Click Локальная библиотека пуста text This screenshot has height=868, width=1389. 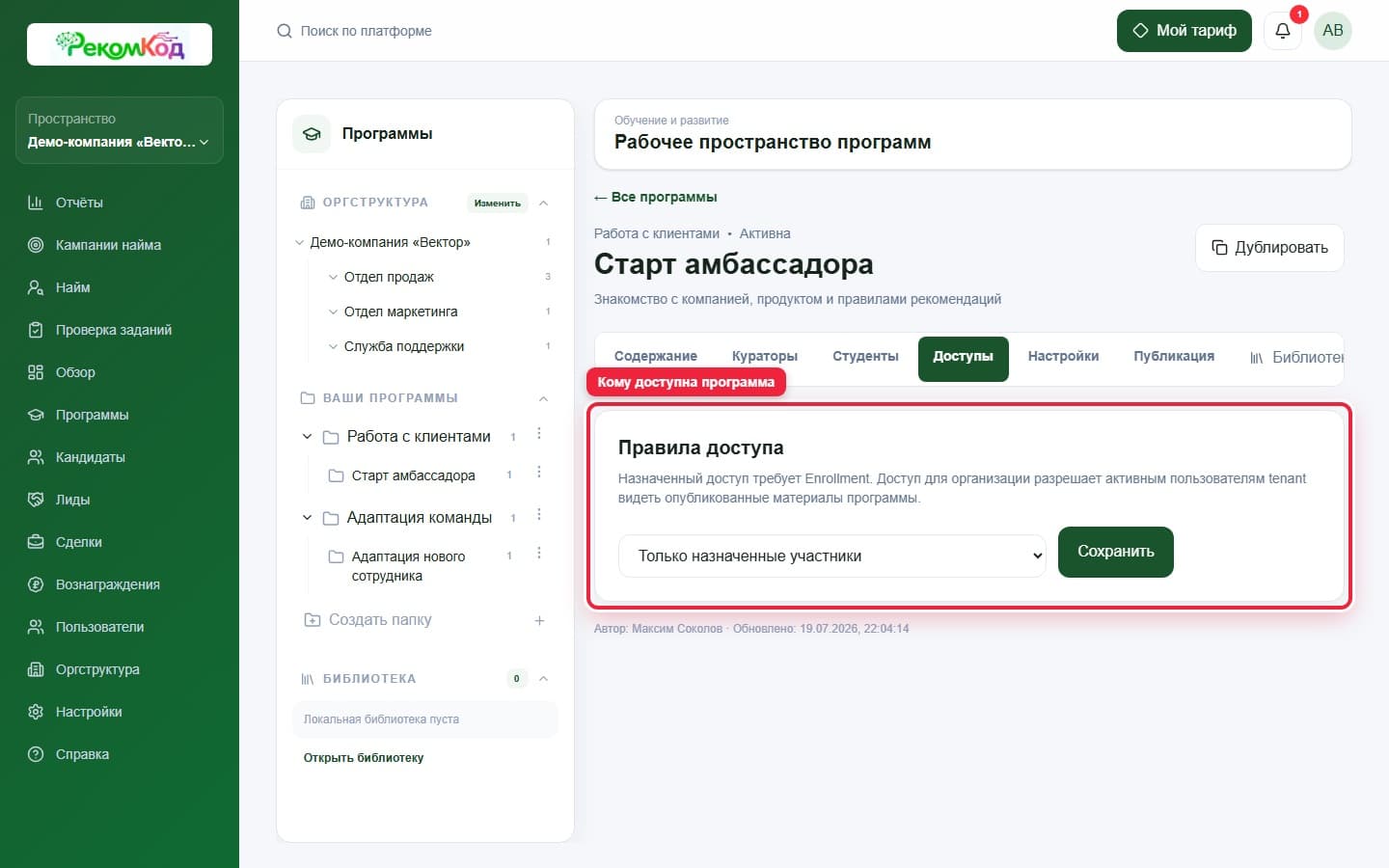pos(381,719)
